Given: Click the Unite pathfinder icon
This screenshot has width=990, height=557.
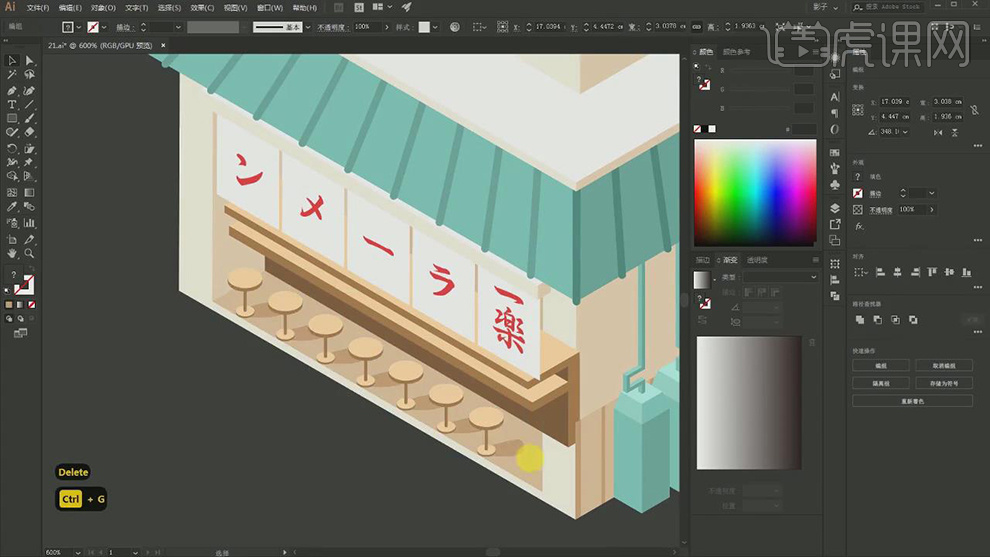Looking at the screenshot, I should 860,320.
